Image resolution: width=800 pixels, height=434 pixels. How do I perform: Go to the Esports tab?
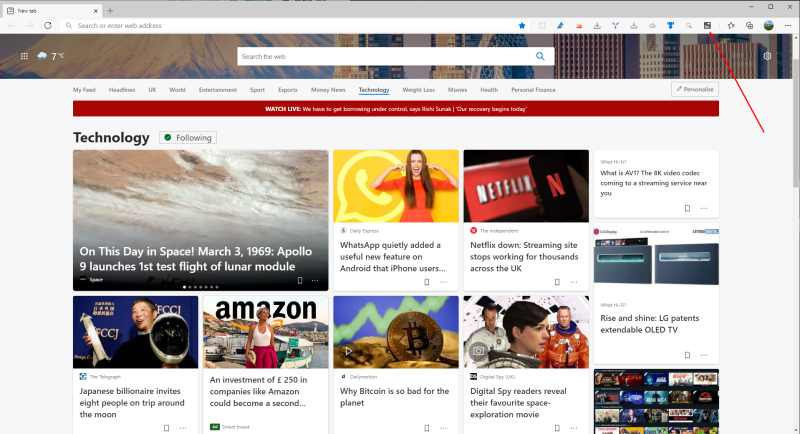point(288,90)
